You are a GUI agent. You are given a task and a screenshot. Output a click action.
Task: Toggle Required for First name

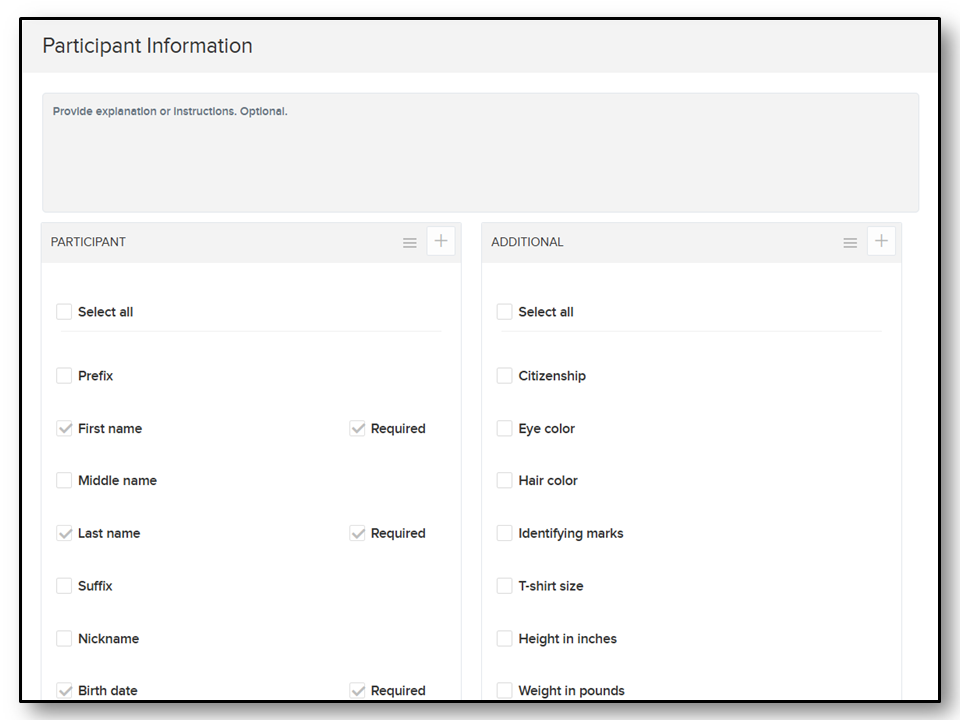(x=358, y=428)
